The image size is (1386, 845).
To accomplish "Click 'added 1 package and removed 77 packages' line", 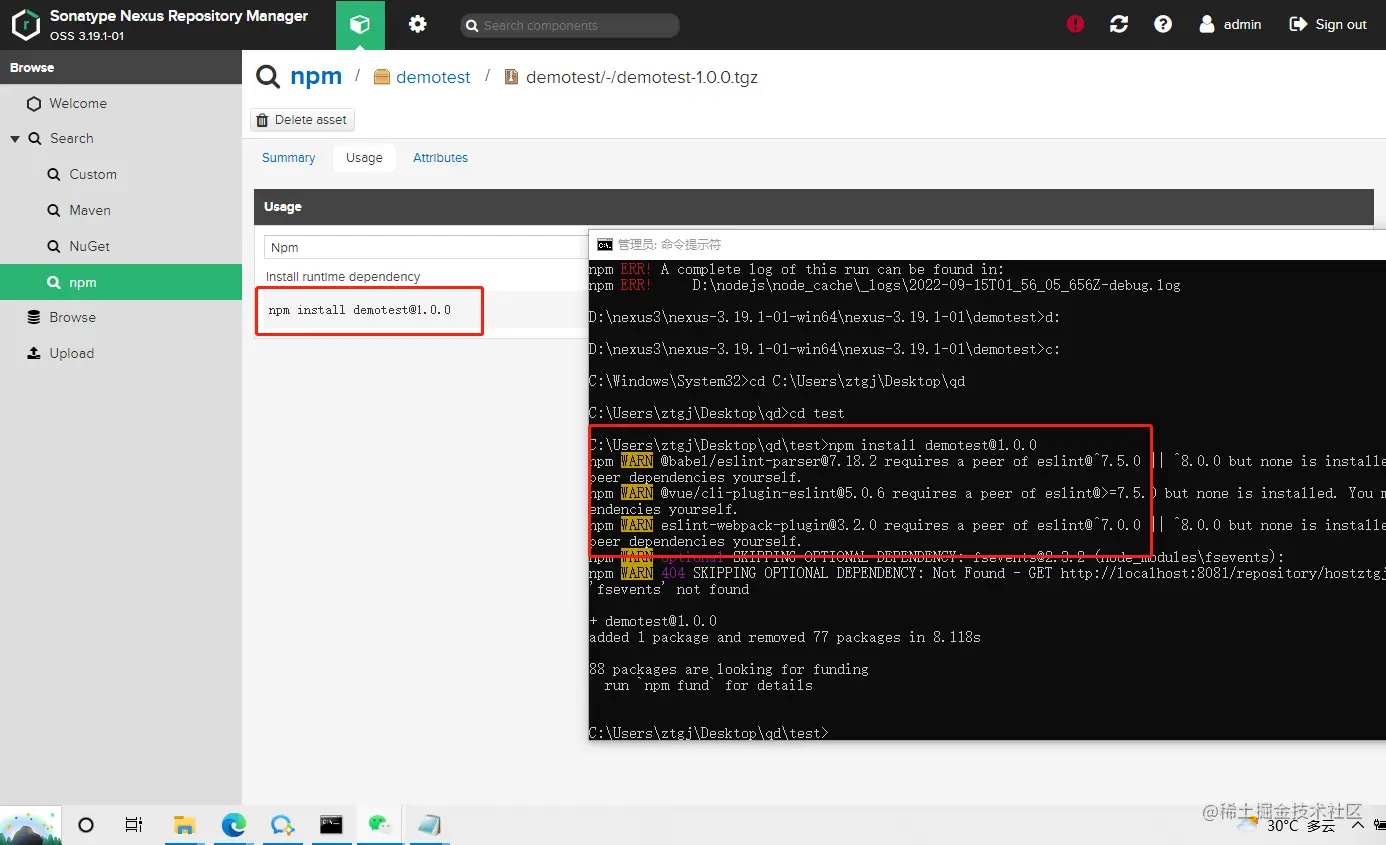I will click(785, 637).
